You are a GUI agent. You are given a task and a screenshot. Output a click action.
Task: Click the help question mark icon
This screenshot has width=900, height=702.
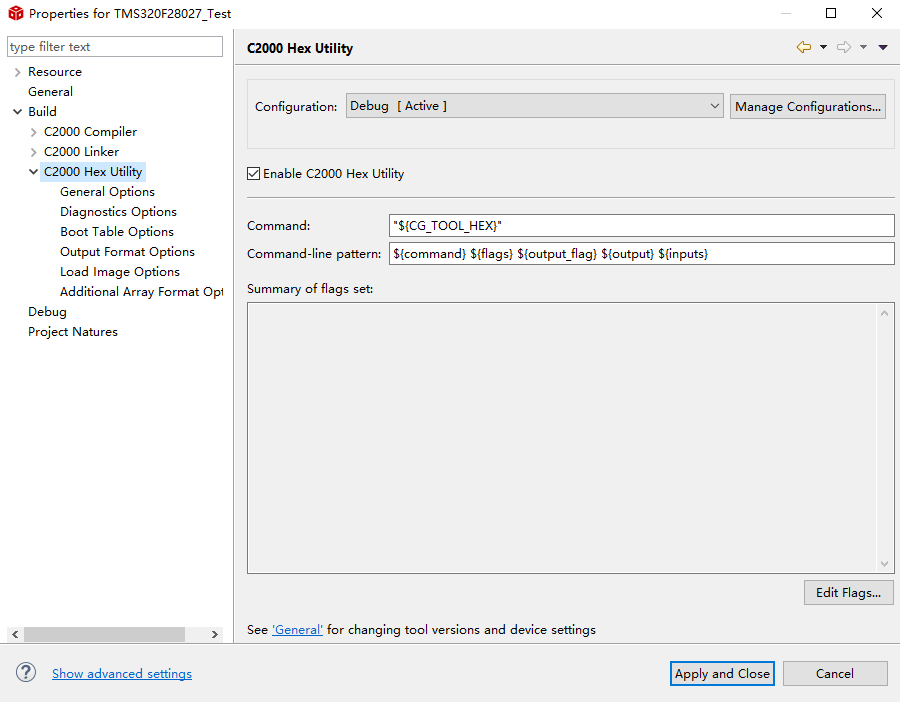click(x=26, y=672)
